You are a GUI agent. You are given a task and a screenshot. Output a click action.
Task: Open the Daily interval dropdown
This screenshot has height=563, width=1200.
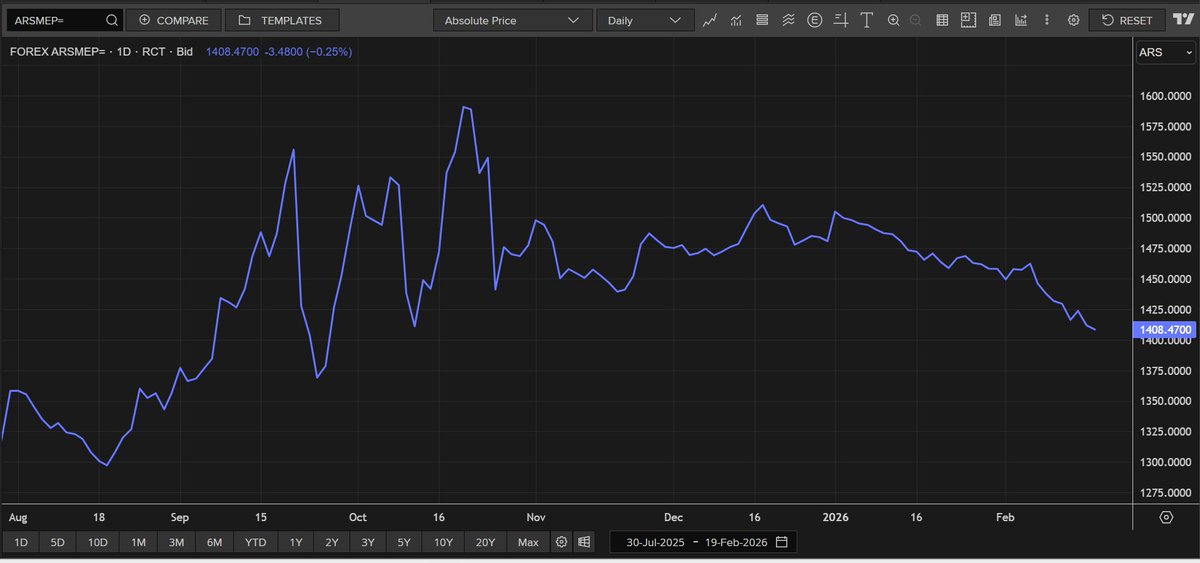[645, 20]
